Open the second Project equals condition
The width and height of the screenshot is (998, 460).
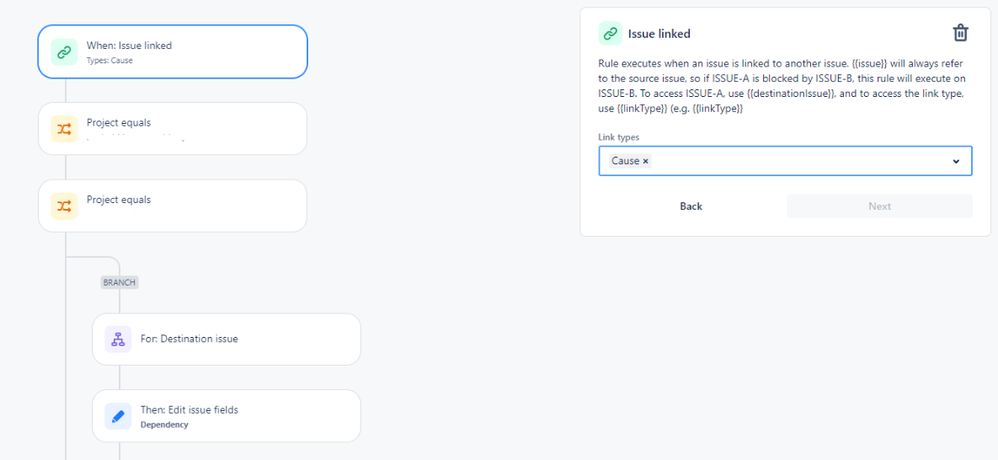[x=172, y=206]
